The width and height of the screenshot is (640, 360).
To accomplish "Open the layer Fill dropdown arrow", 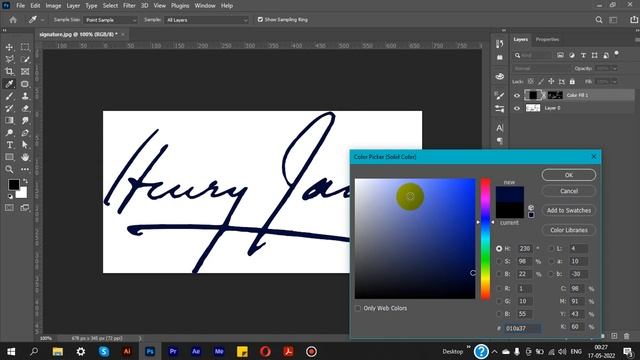I will [x=615, y=82].
